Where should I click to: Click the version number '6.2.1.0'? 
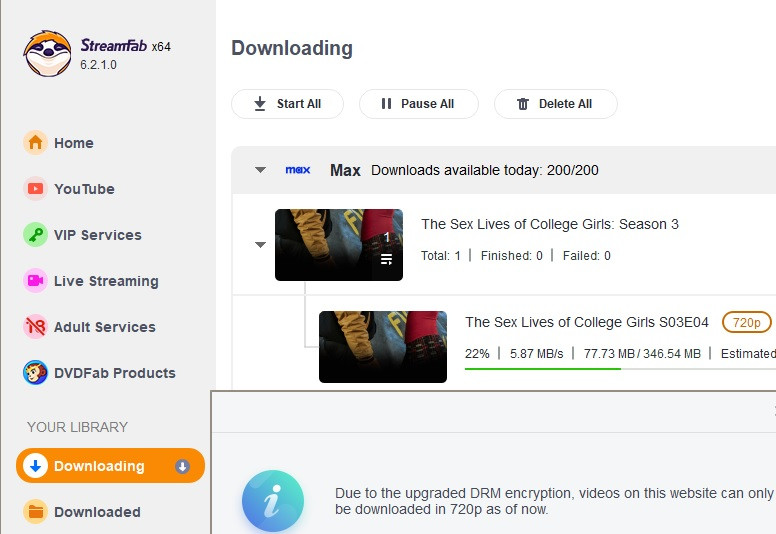pyautogui.click(x=98, y=65)
